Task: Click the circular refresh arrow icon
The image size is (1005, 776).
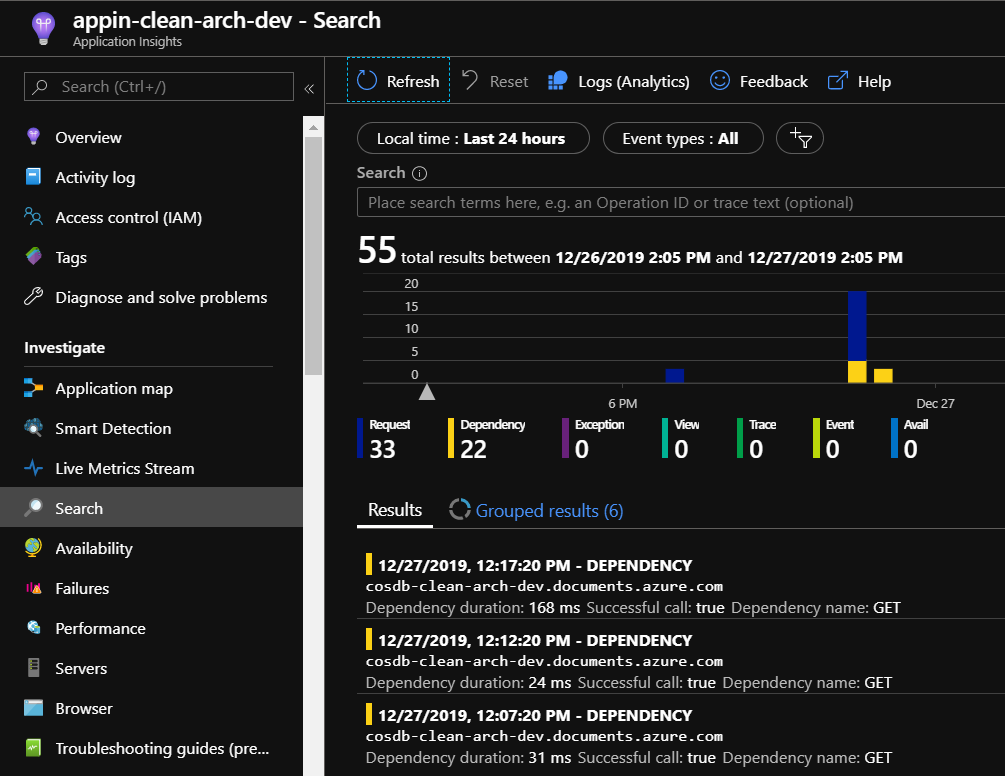Action: click(x=367, y=80)
